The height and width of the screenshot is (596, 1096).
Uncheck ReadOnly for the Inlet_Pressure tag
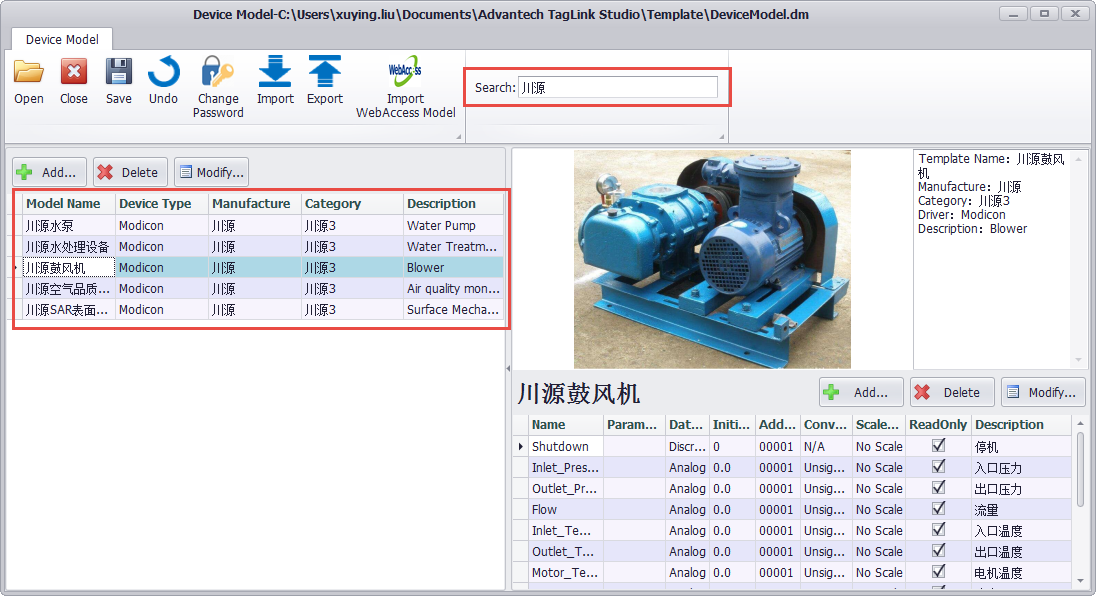938,467
